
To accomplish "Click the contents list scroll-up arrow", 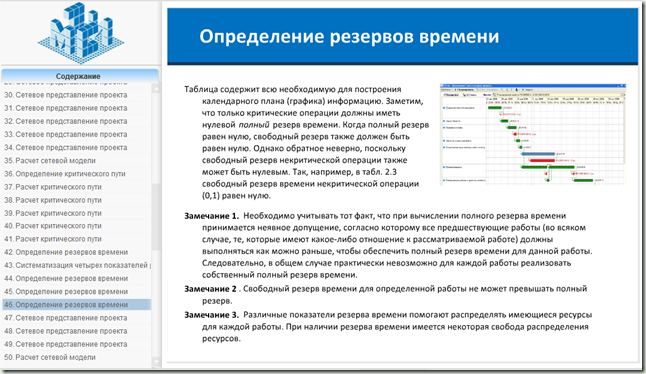I will click(x=156, y=88).
